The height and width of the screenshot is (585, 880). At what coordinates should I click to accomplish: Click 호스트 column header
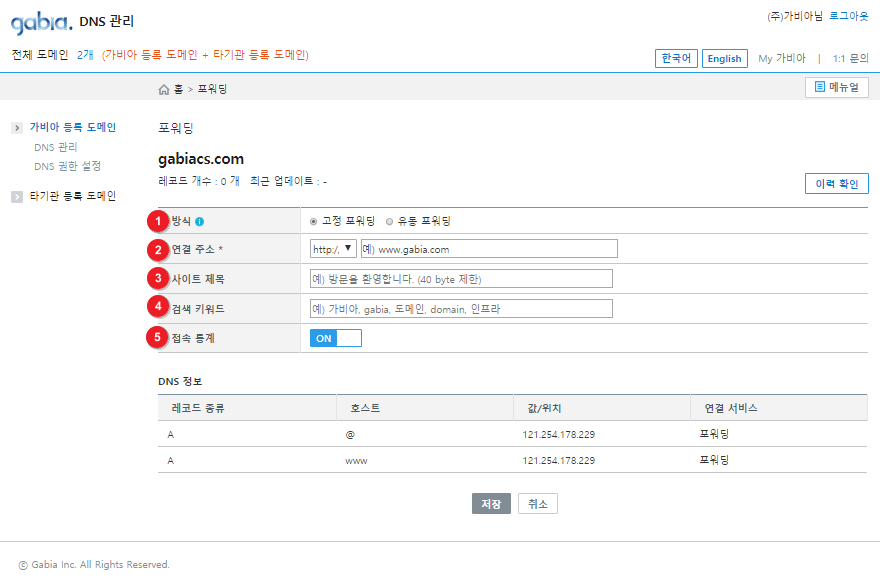click(365, 408)
